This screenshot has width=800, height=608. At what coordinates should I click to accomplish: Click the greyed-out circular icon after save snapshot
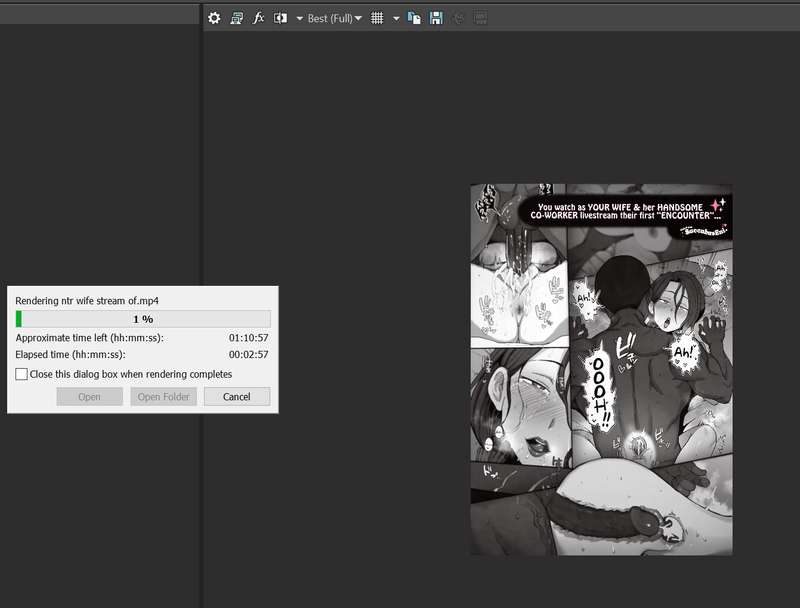pyautogui.click(x=459, y=18)
